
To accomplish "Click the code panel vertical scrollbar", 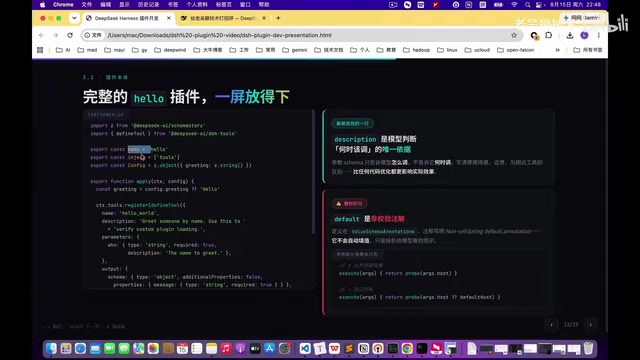I will pyautogui.click(x=313, y=171).
